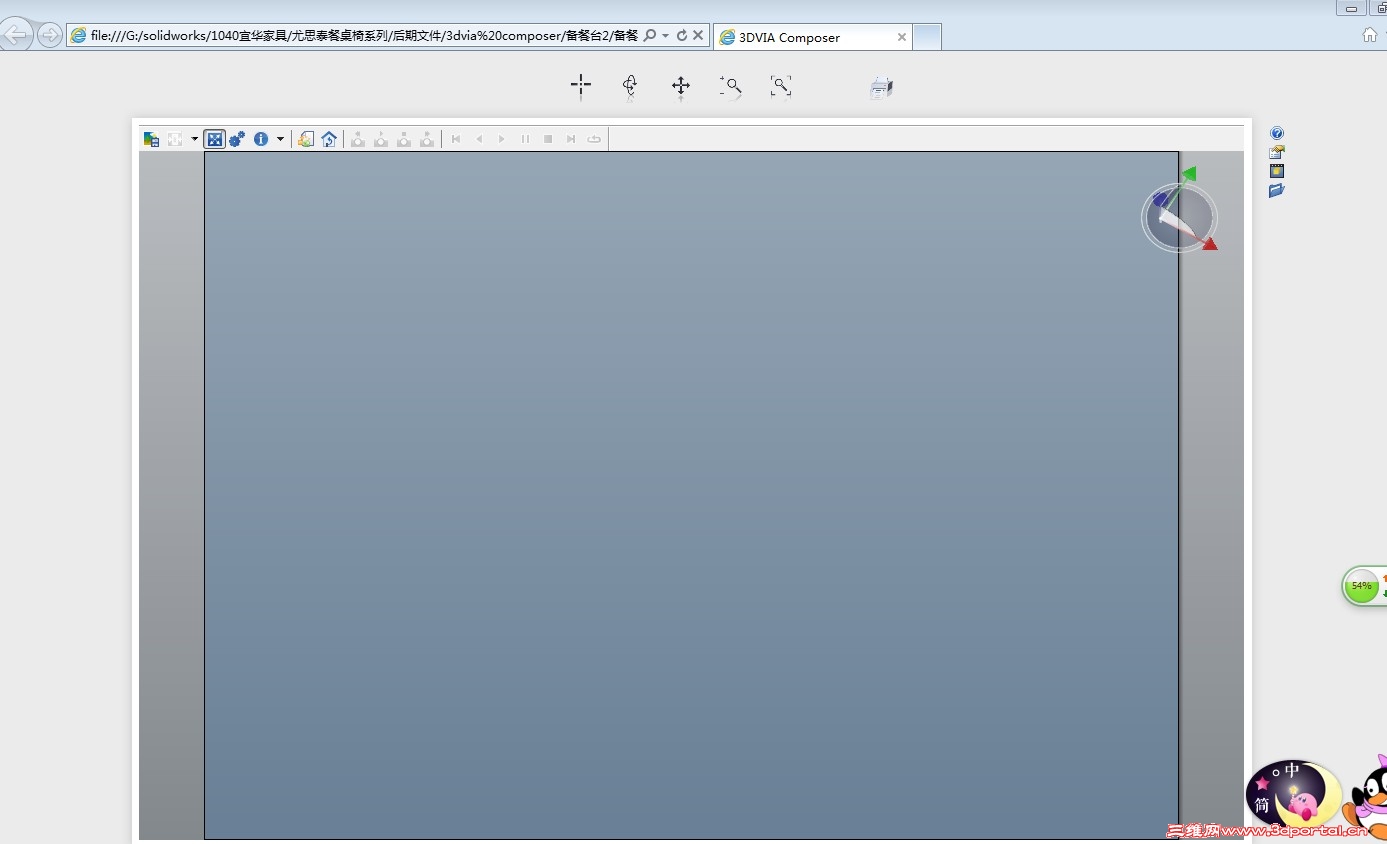This screenshot has width=1387, height=844.
Task: Click the file path address bar
Action: coord(364,35)
